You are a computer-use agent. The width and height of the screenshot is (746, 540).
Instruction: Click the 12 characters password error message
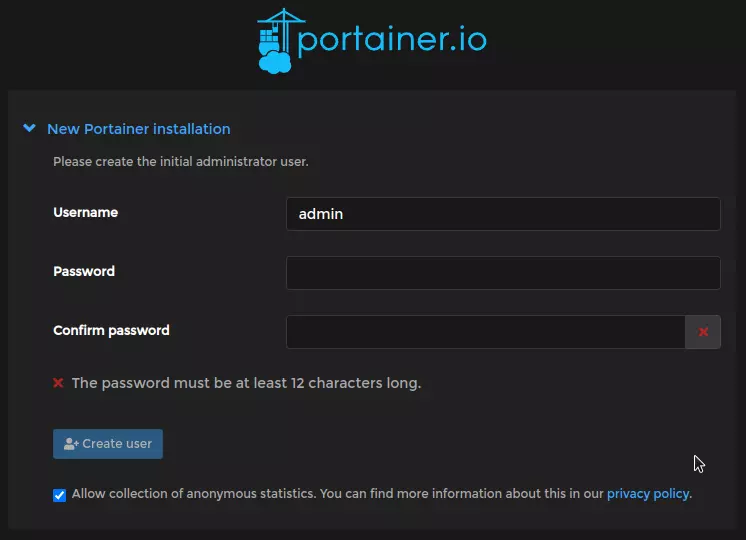coord(246,383)
